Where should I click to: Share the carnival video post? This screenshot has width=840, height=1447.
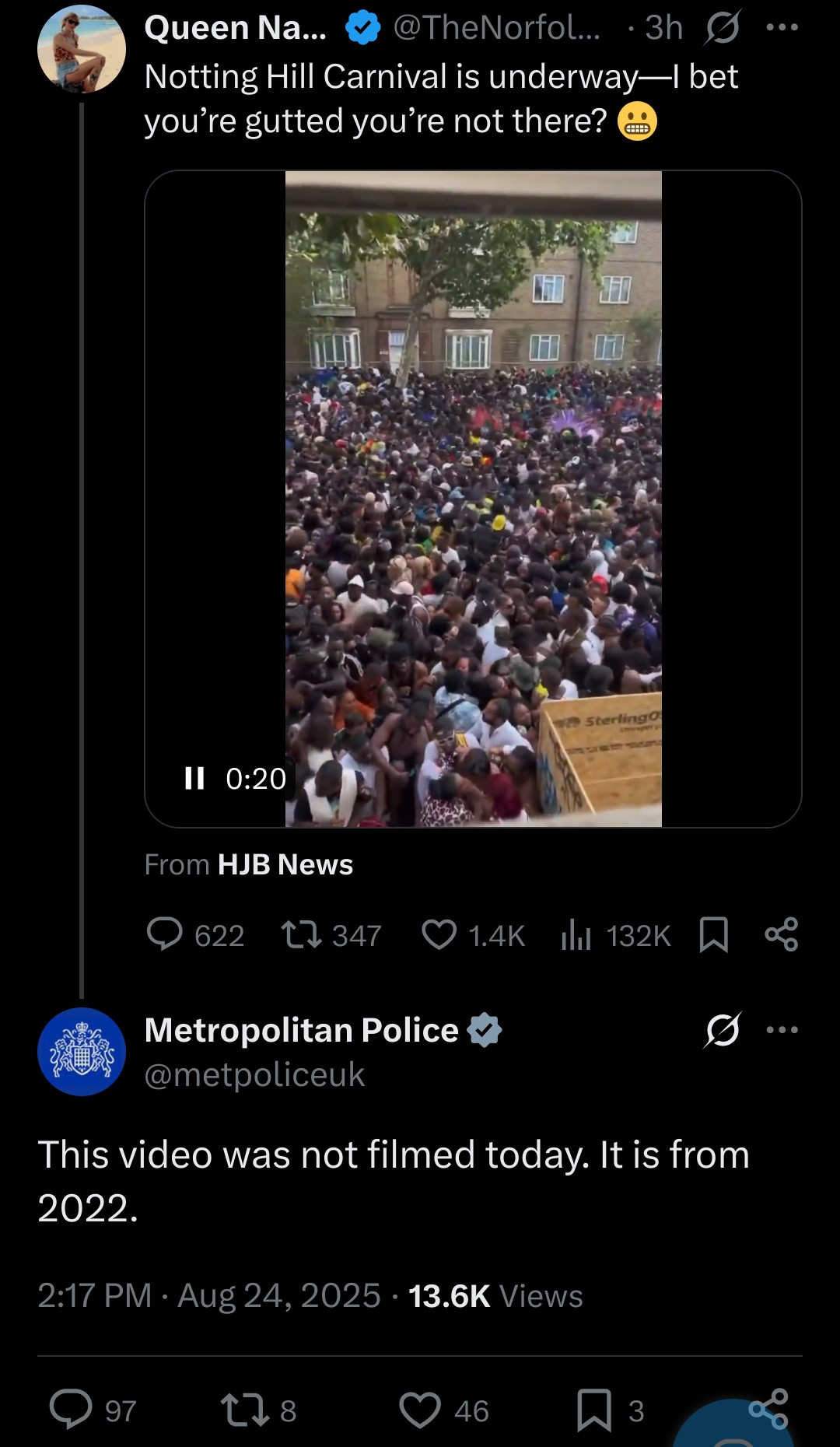click(x=781, y=934)
